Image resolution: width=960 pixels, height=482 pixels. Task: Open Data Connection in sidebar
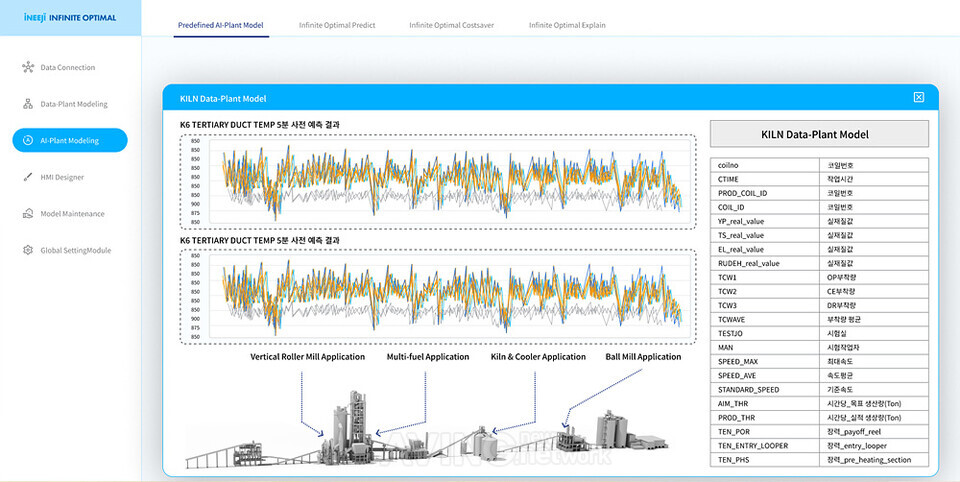(67, 67)
